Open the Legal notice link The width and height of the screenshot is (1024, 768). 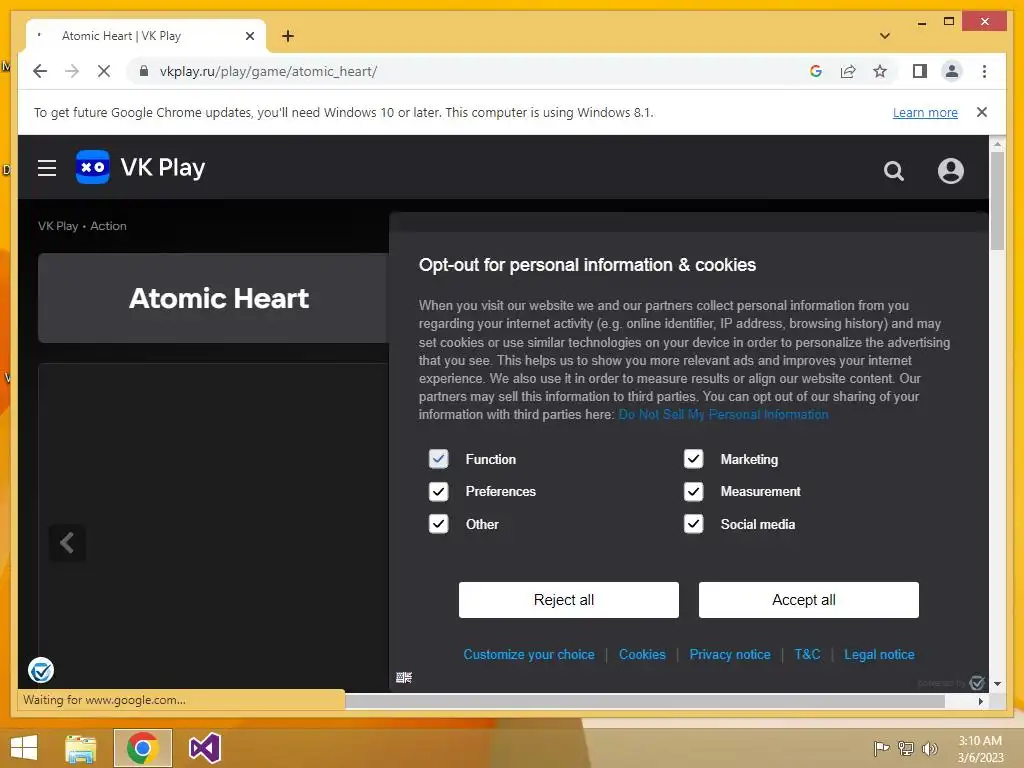(x=879, y=654)
